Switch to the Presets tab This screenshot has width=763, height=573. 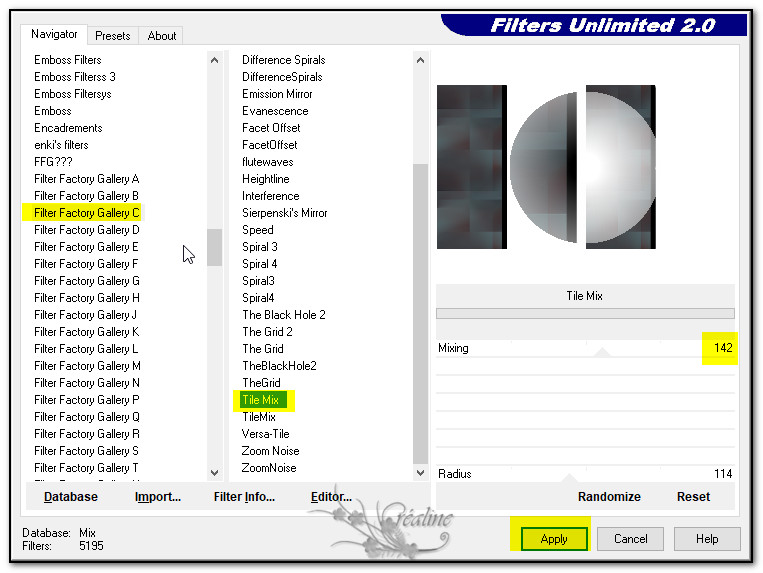tap(113, 36)
